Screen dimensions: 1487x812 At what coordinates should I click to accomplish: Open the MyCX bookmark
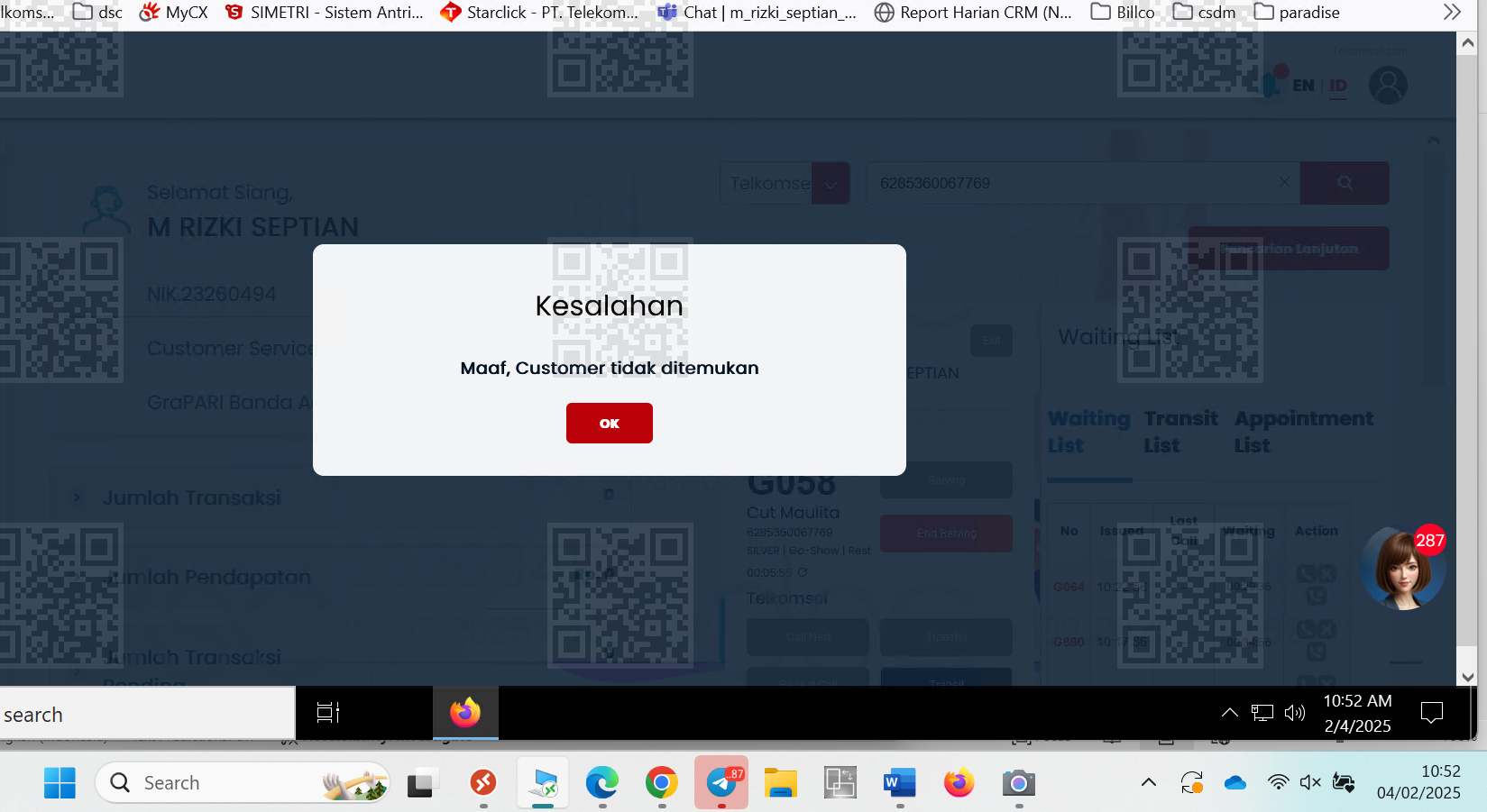coord(174,13)
